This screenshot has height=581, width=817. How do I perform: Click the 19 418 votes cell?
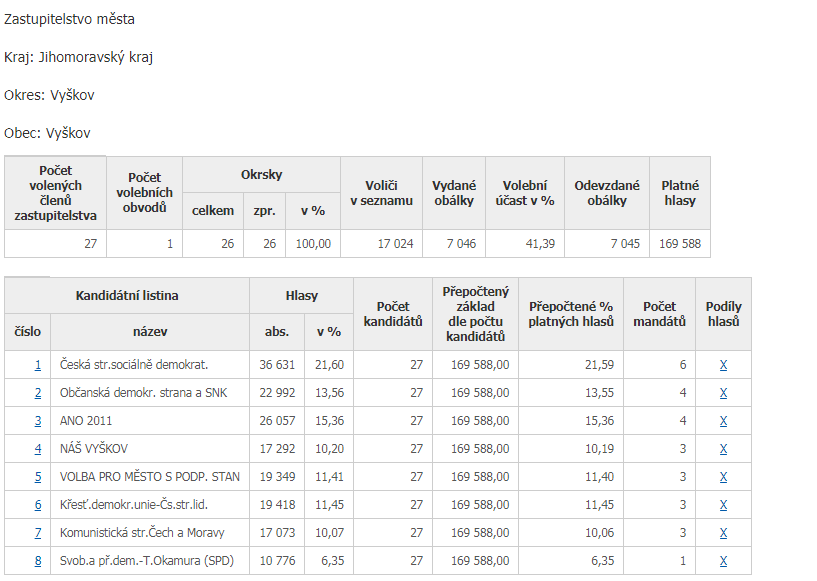(277, 505)
